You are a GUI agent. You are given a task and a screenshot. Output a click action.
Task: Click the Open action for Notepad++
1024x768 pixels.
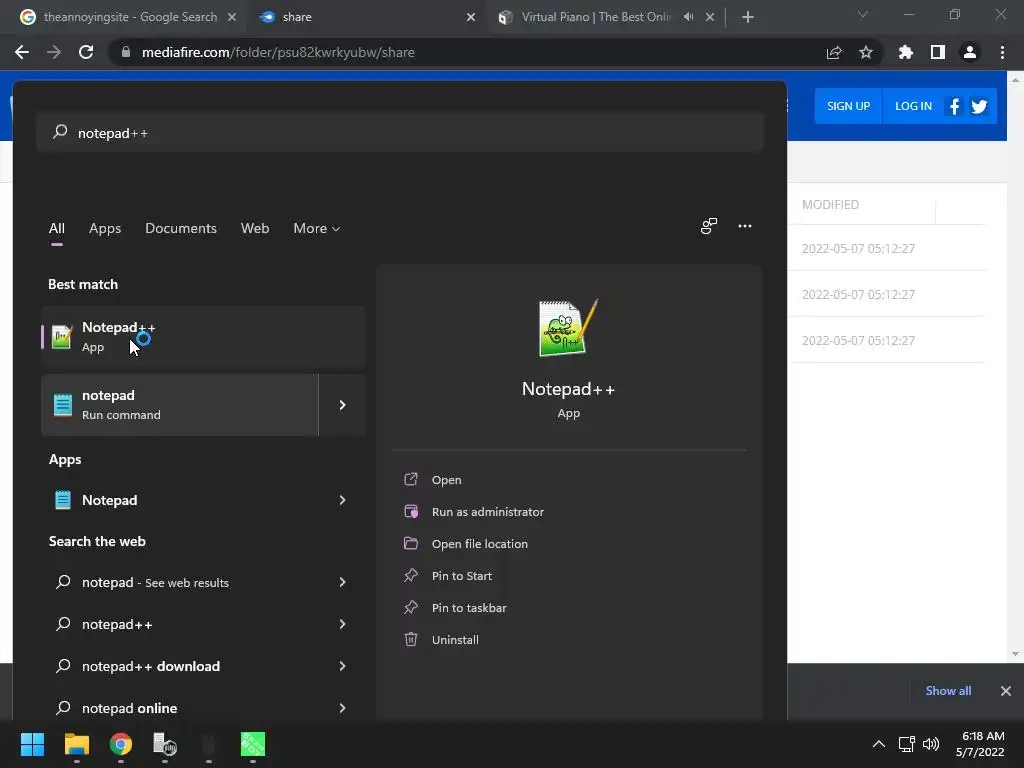pos(447,480)
